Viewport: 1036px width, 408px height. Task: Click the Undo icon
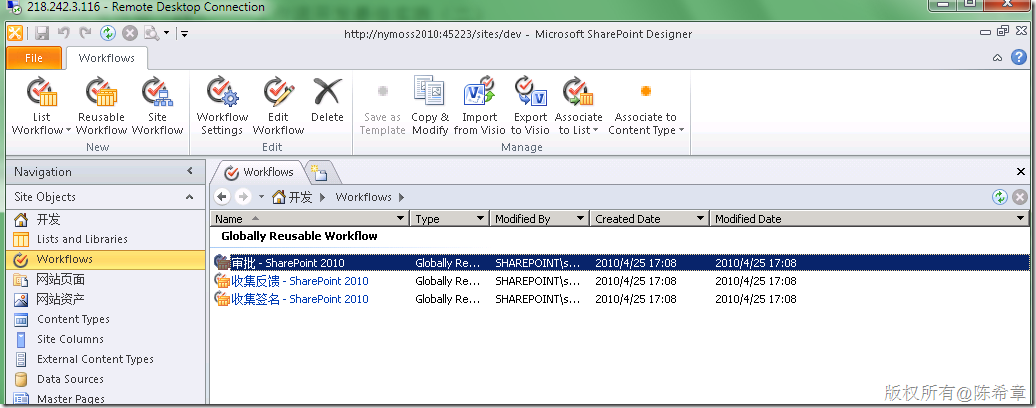(63, 33)
